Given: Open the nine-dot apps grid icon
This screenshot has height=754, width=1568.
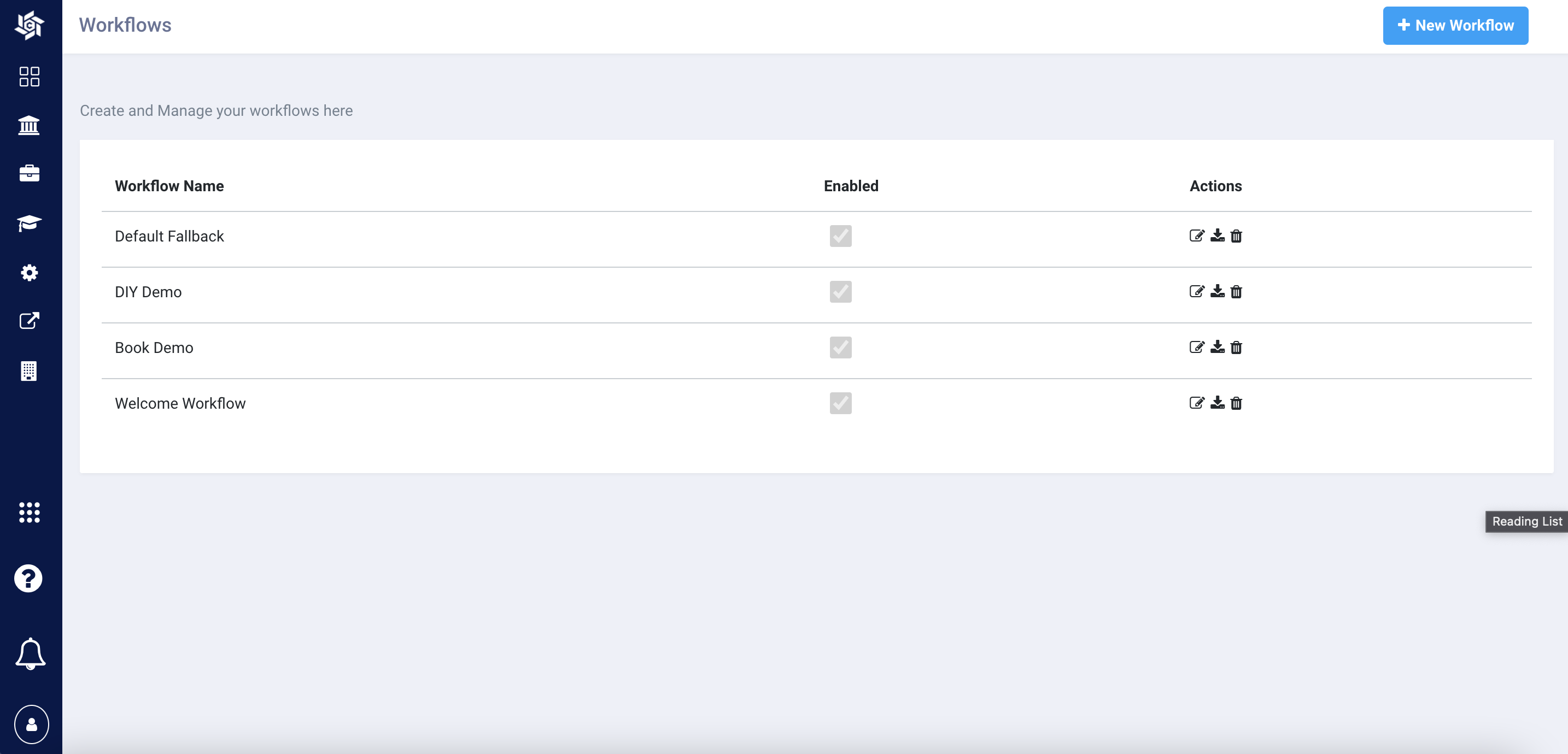Looking at the screenshot, I should click(29, 513).
